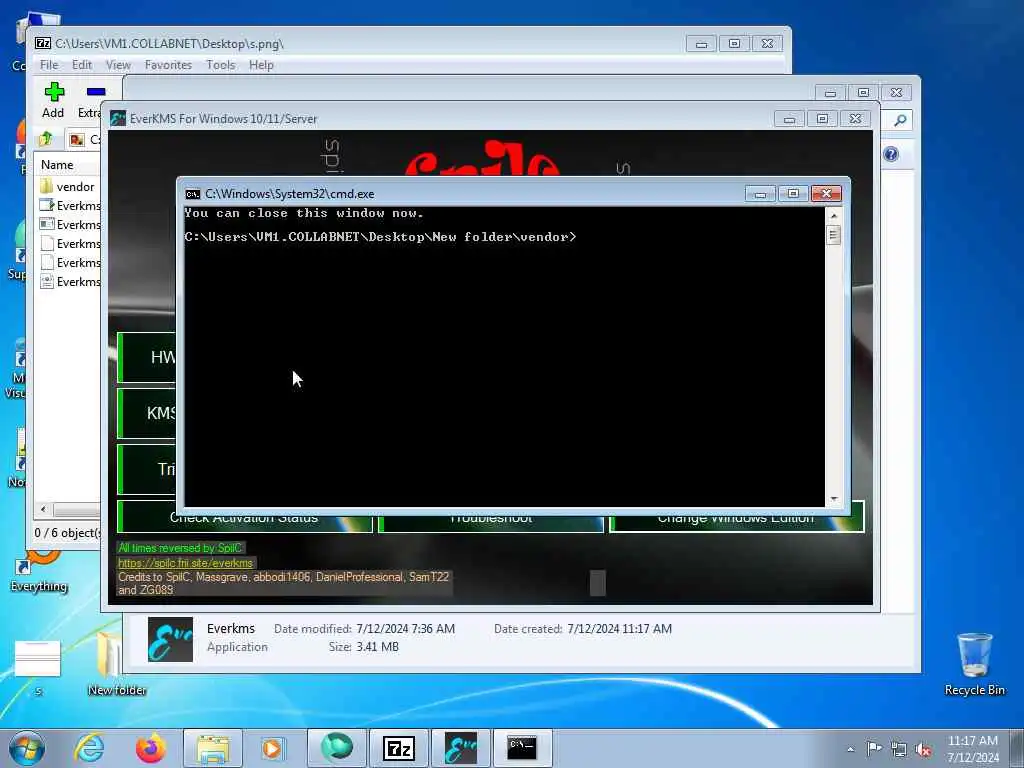The height and width of the screenshot is (768, 1024).
Task: Open the spilc.frii.site/everkms link
Action: pos(185,563)
